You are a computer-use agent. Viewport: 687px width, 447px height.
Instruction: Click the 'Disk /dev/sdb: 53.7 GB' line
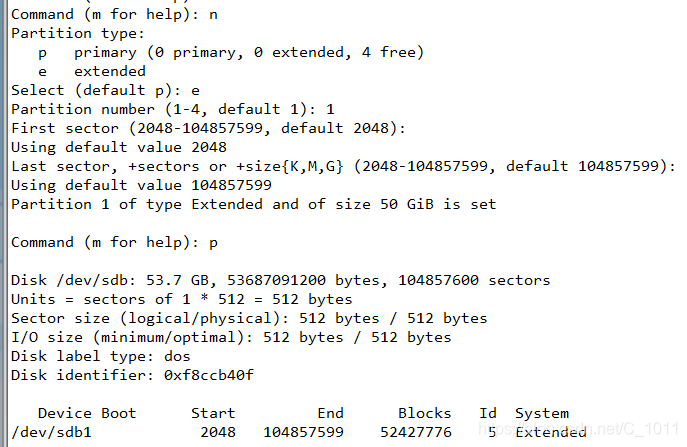pyautogui.click(x=280, y=280)
